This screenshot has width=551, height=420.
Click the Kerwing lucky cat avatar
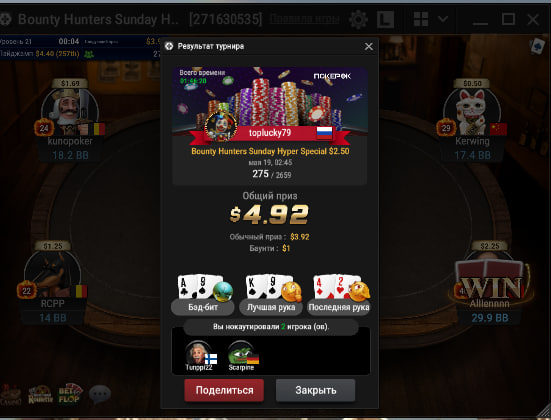point(472,112)
